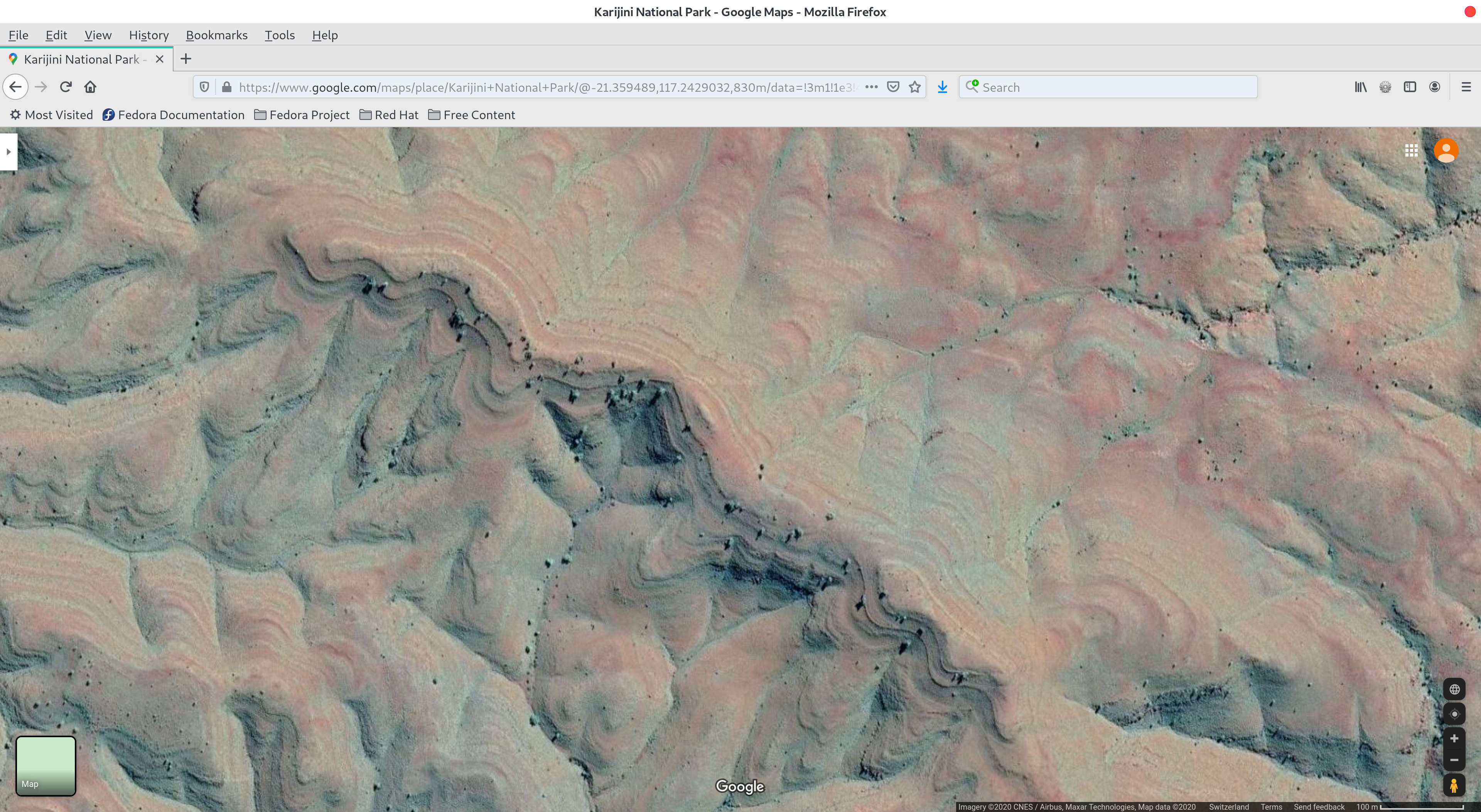The width and height of the screenshot is (1481, 812).
Task: Expand the Google Maps side panel
Action: [8, 152]
